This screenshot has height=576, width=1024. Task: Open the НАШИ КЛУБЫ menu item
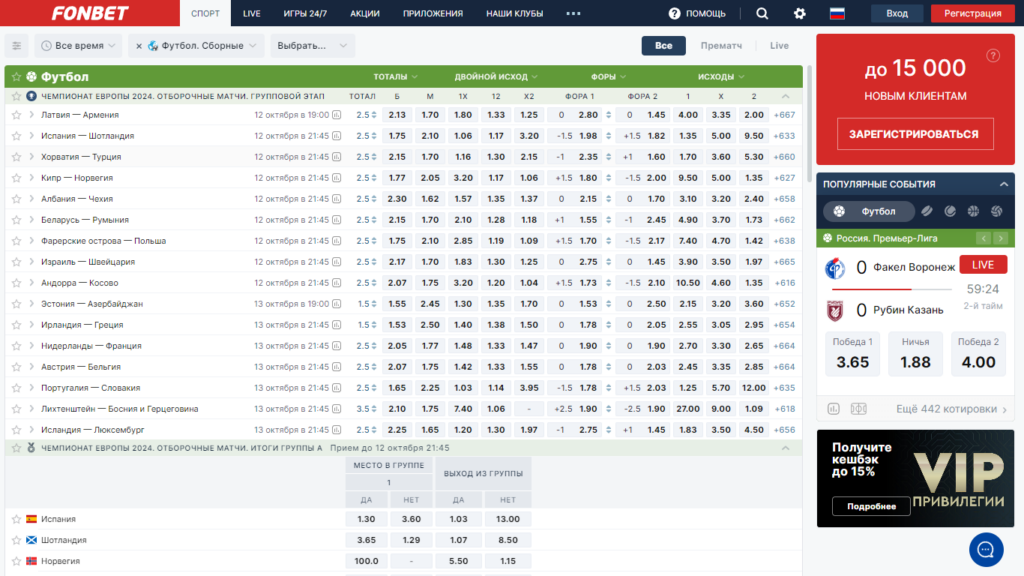[x=515, y=13]
